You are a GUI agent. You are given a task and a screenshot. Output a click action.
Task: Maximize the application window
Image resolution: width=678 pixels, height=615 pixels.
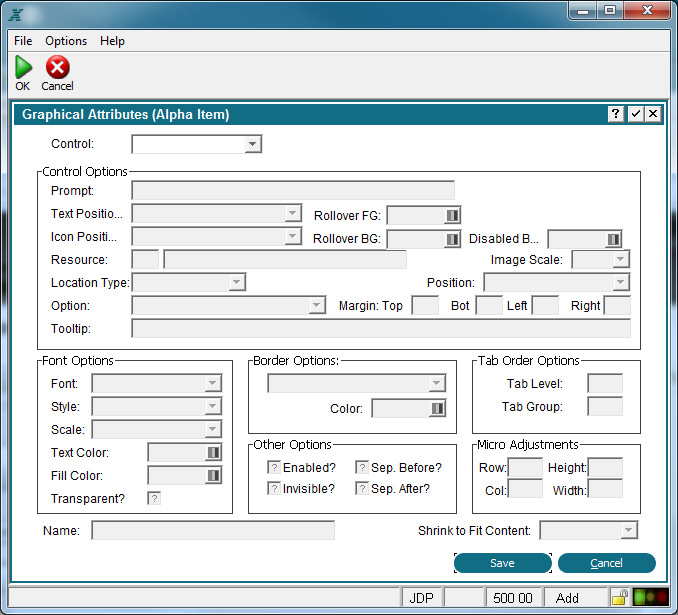610,10
